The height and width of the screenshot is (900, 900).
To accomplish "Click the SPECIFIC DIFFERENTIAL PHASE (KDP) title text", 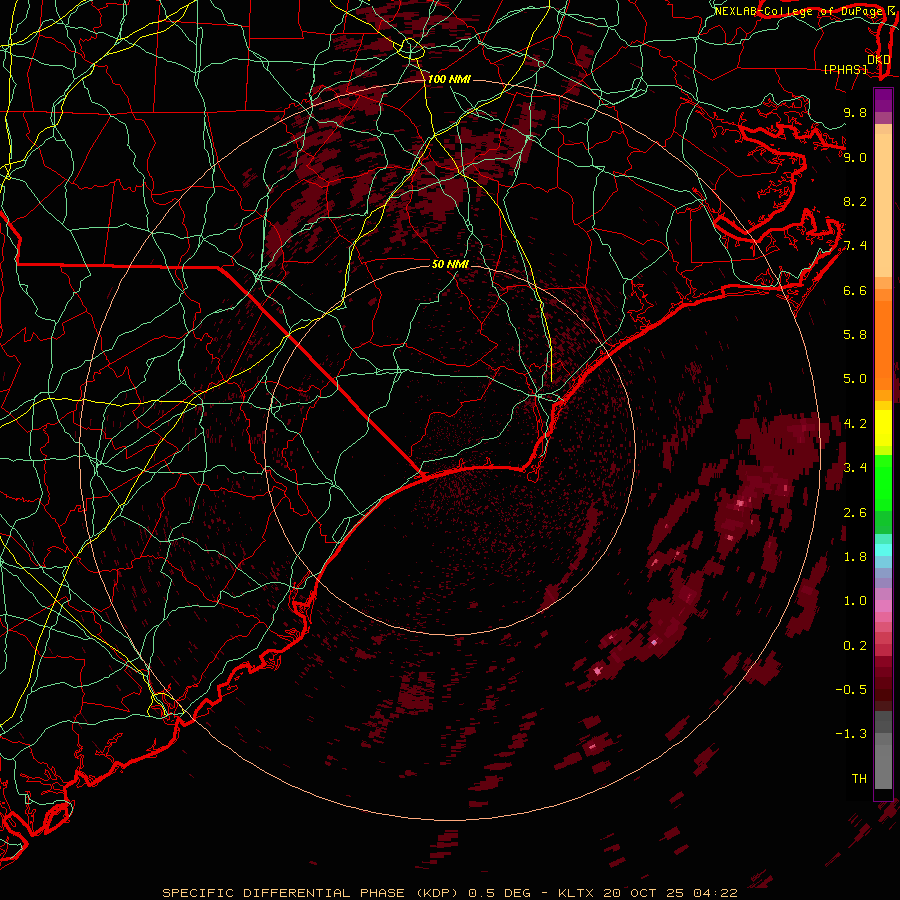I will point(312,893).
